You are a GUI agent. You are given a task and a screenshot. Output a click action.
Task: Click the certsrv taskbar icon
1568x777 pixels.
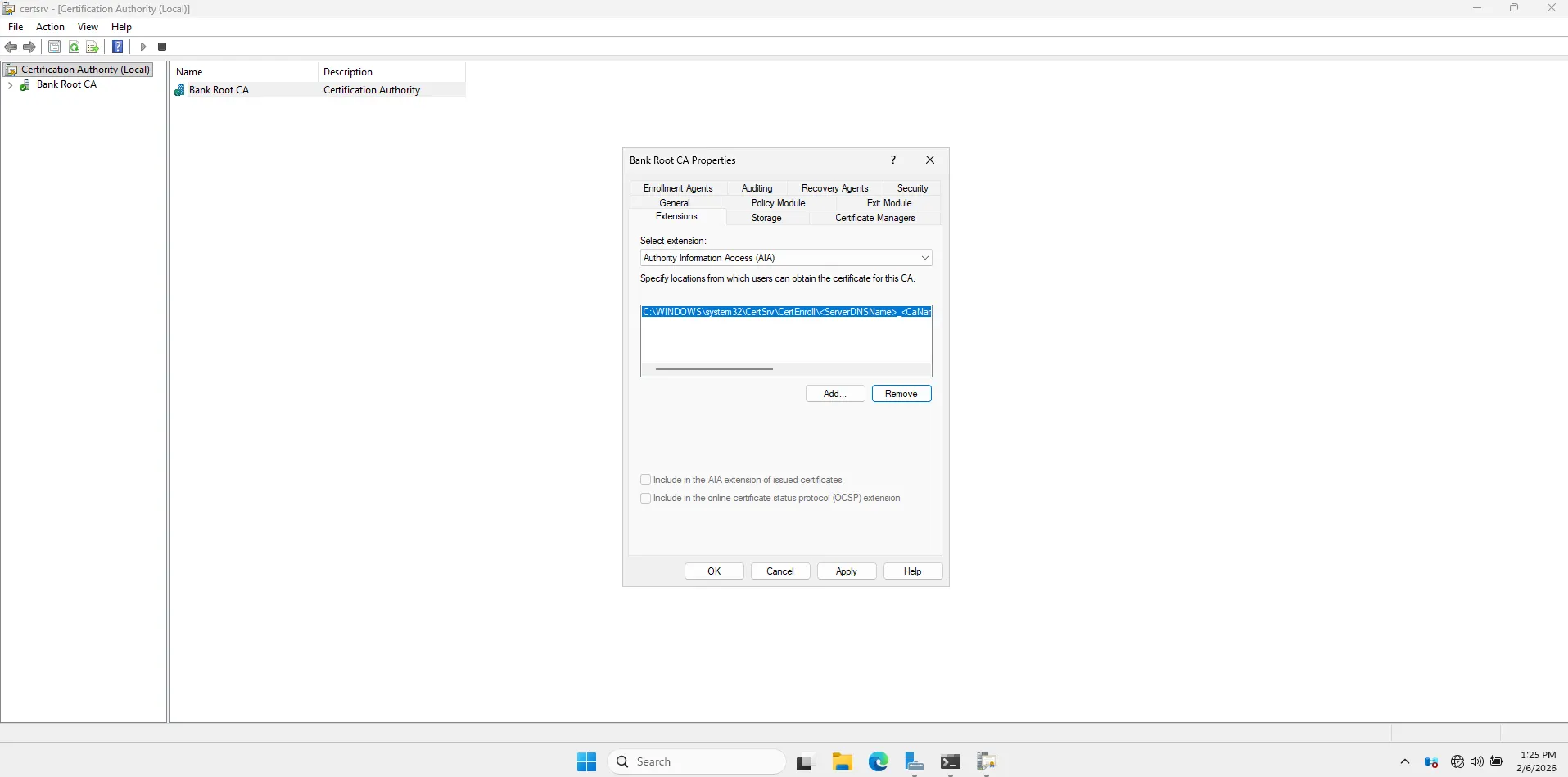click(986, 761)
